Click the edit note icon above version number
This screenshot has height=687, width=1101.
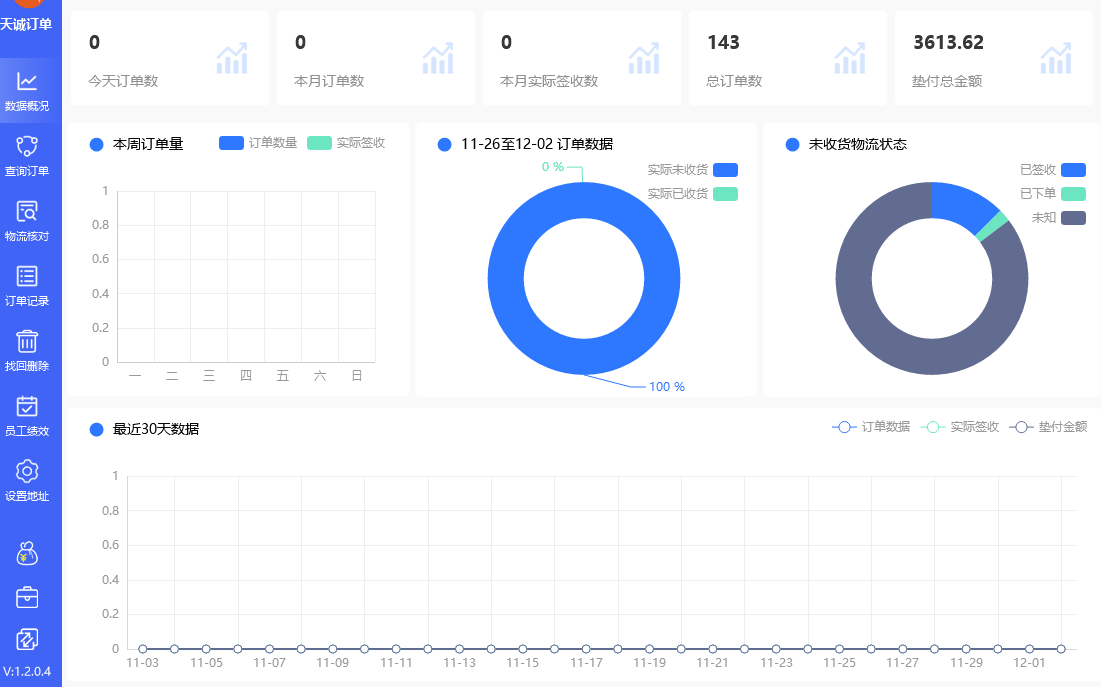point(27,639)
